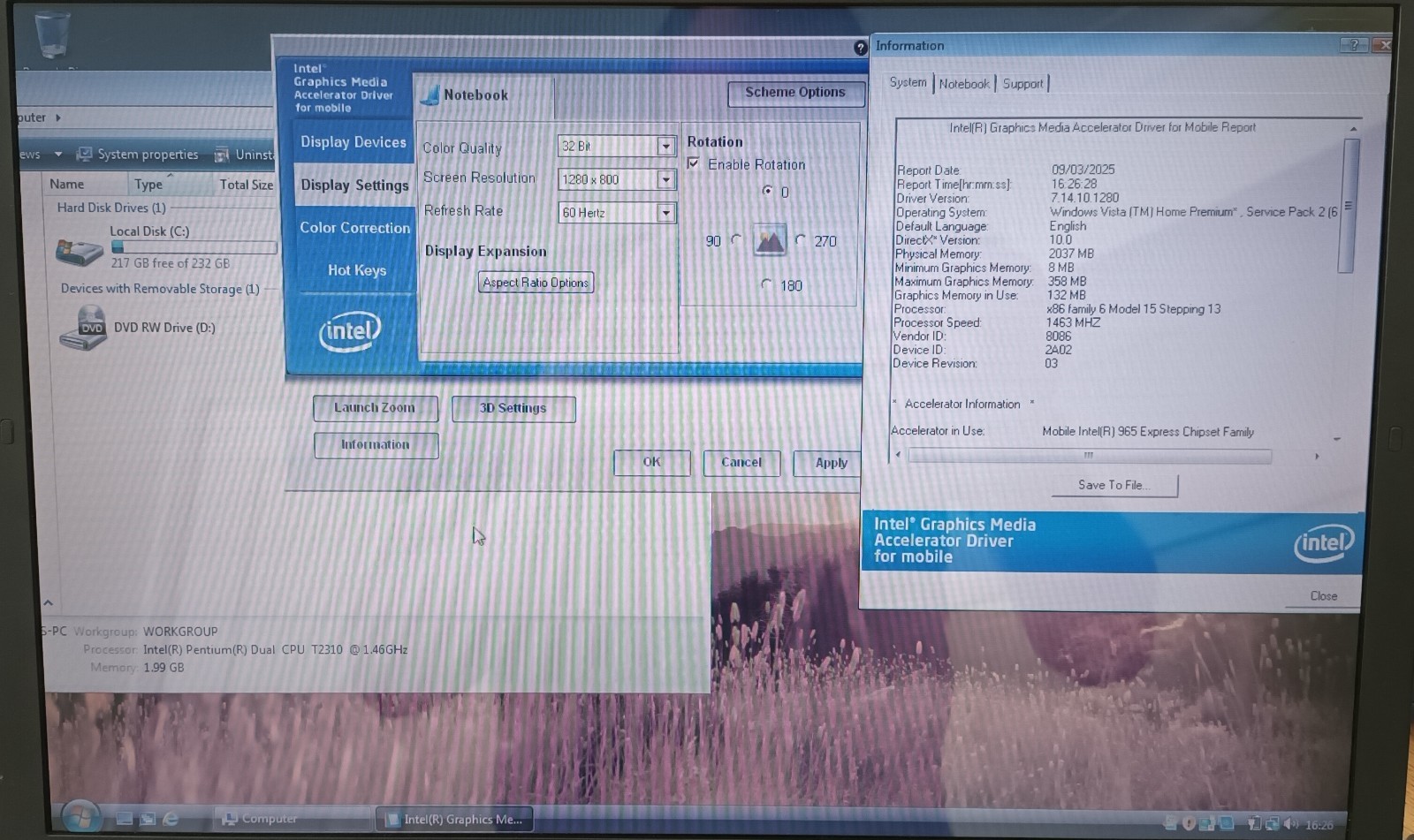Open the Color Quality dropdown

point(666,146)
